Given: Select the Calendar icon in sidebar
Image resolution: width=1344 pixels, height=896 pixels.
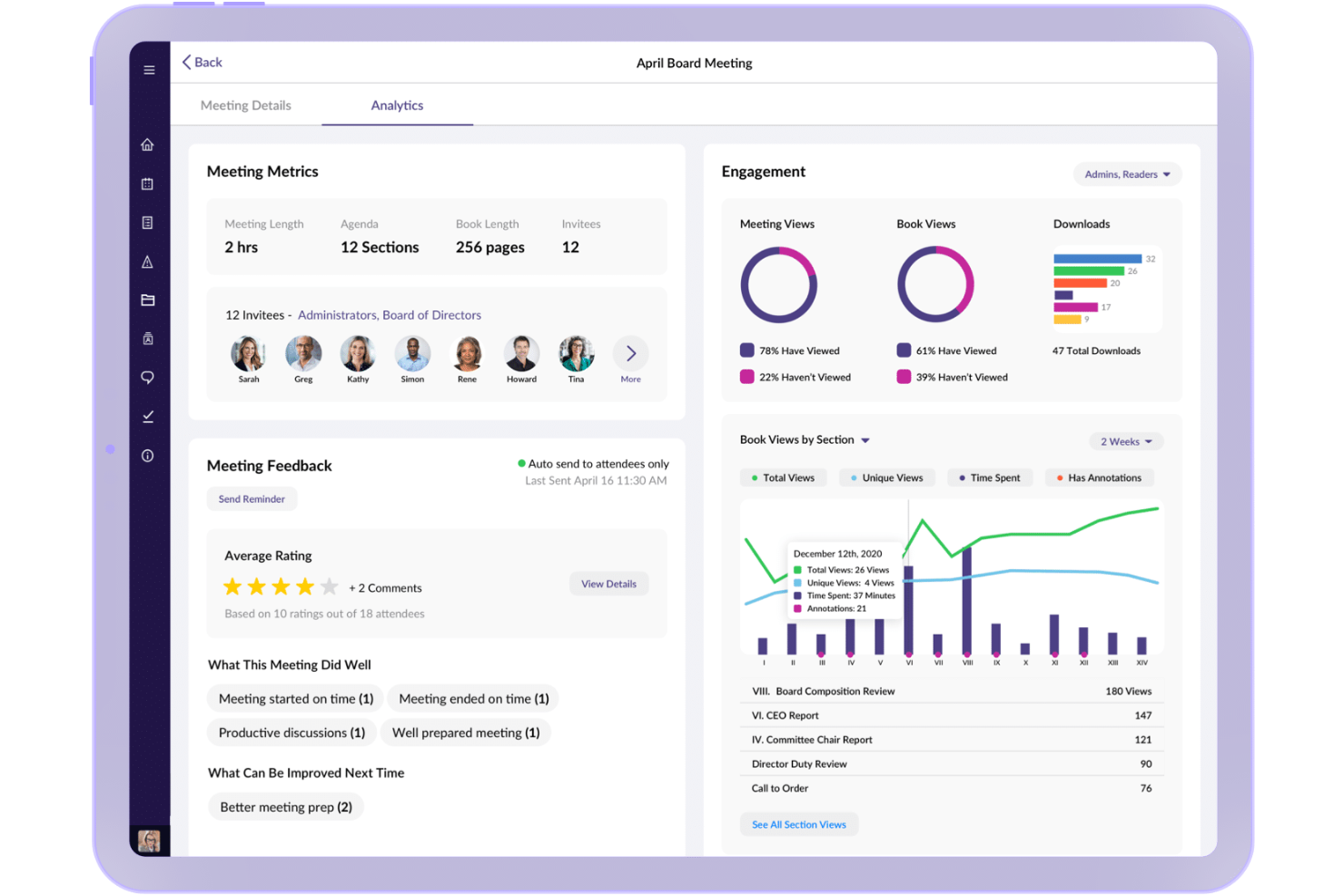Looking at the screenshot, I should 148,183.
